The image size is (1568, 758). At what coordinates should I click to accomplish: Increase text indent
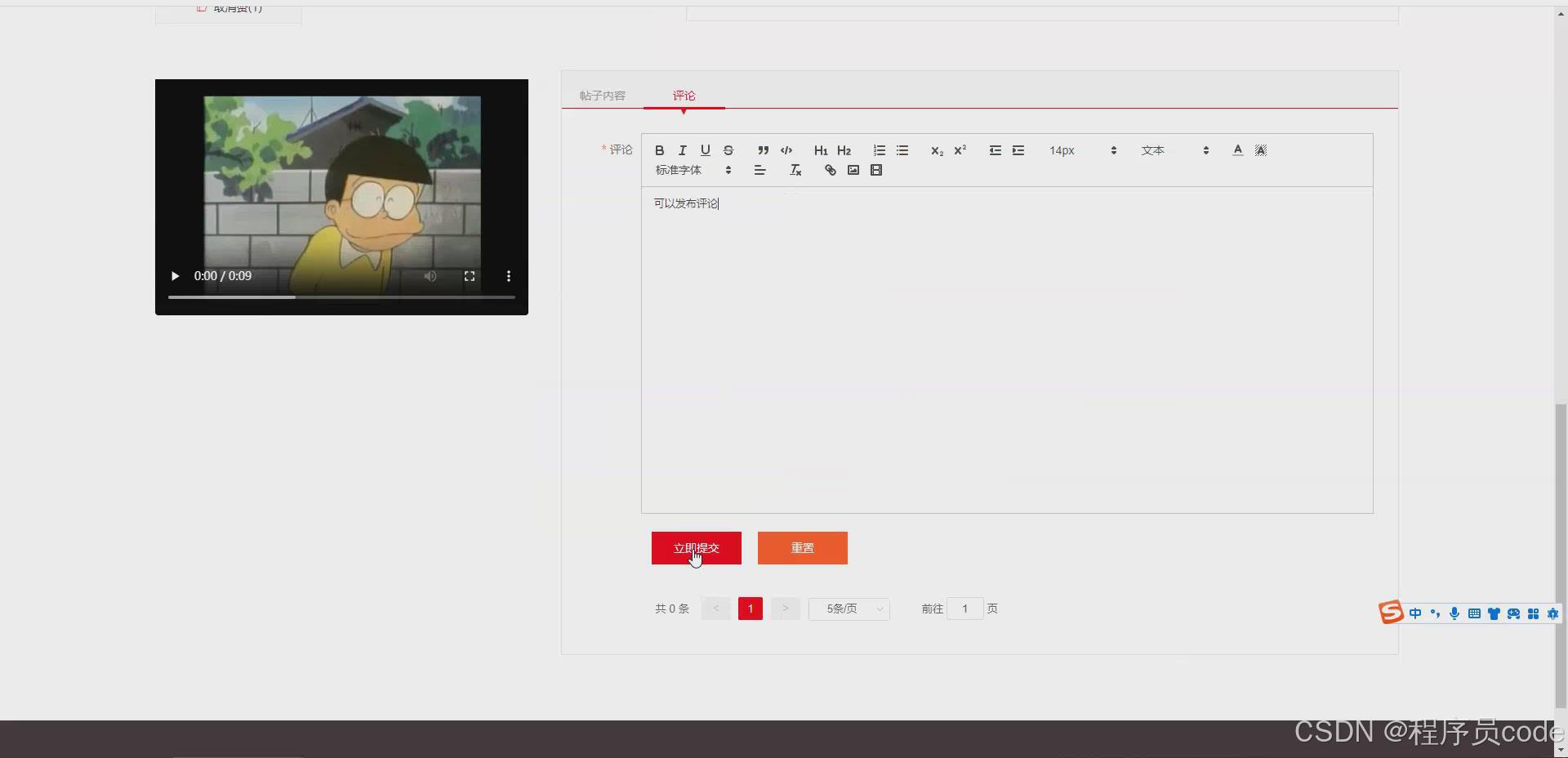(1018, 150)
